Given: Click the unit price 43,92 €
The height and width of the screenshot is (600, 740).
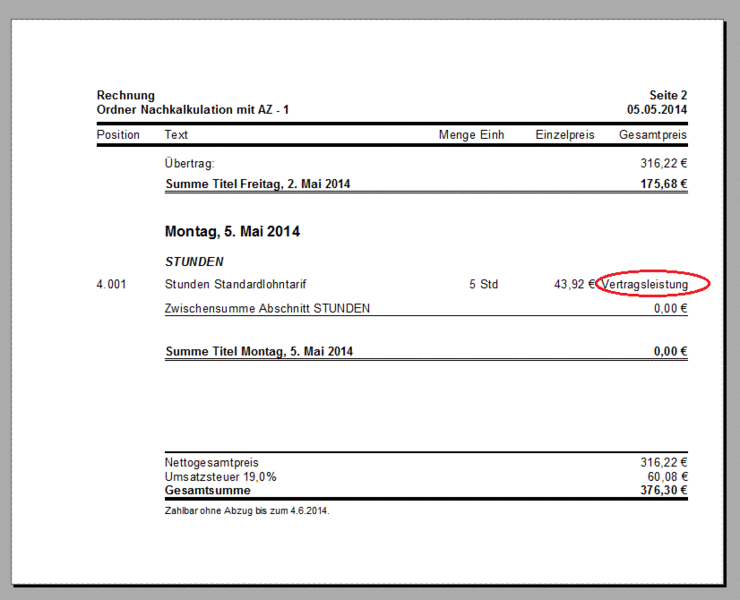Looking at the screenshot, I should (x=574, y=284).
